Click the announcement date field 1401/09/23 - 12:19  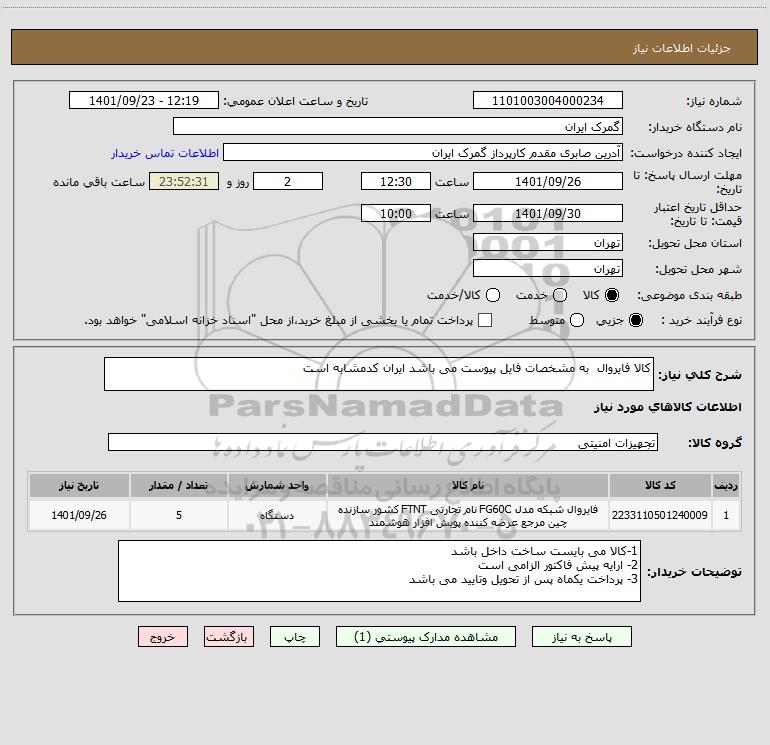144,101
